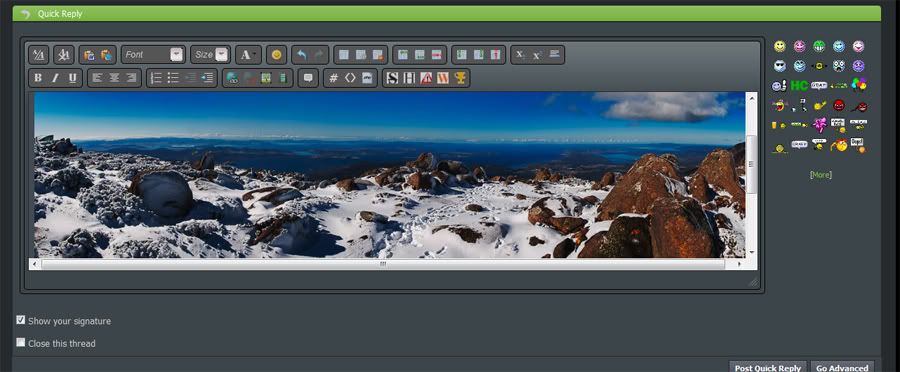Image resolution: width=900 pixels, height=372 pixels.
Task: Insert a bulleted list
Action: (x=173, y=78)
